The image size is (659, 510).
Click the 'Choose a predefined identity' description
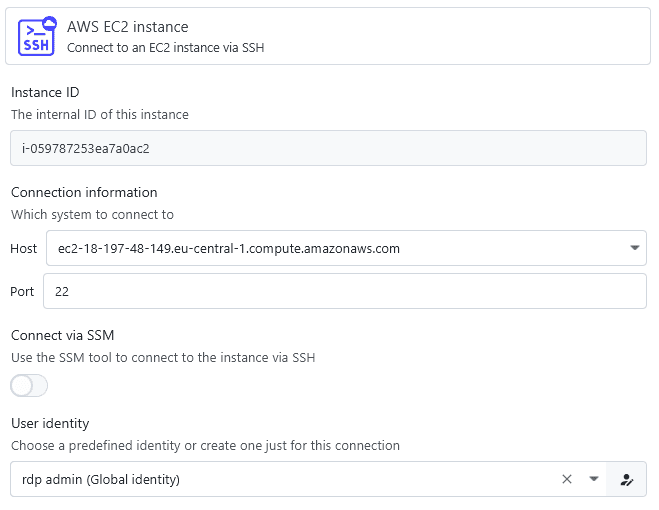click(x=205, y=445)
